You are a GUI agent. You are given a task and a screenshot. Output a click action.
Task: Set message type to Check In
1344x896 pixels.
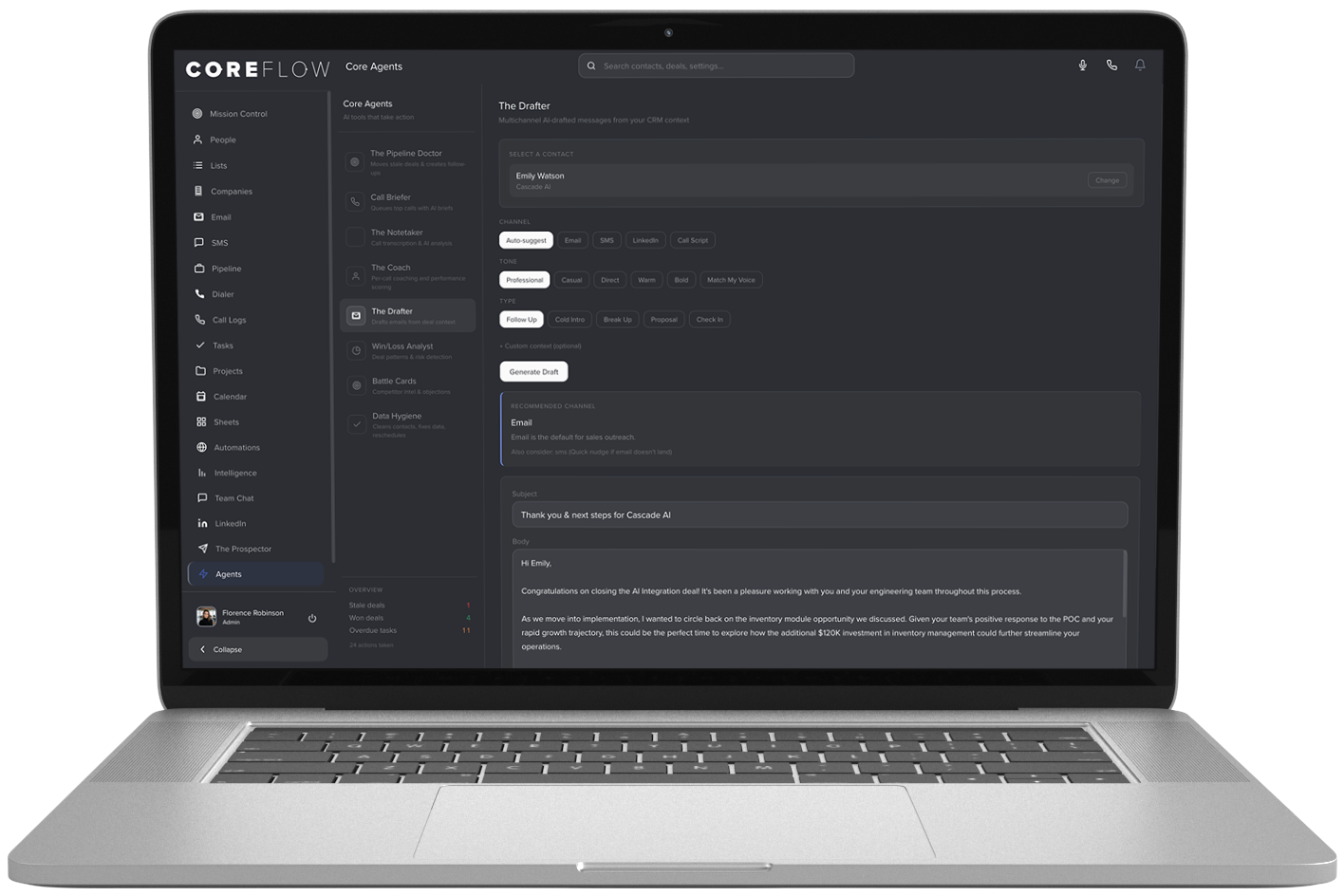(x=710, y=320)
